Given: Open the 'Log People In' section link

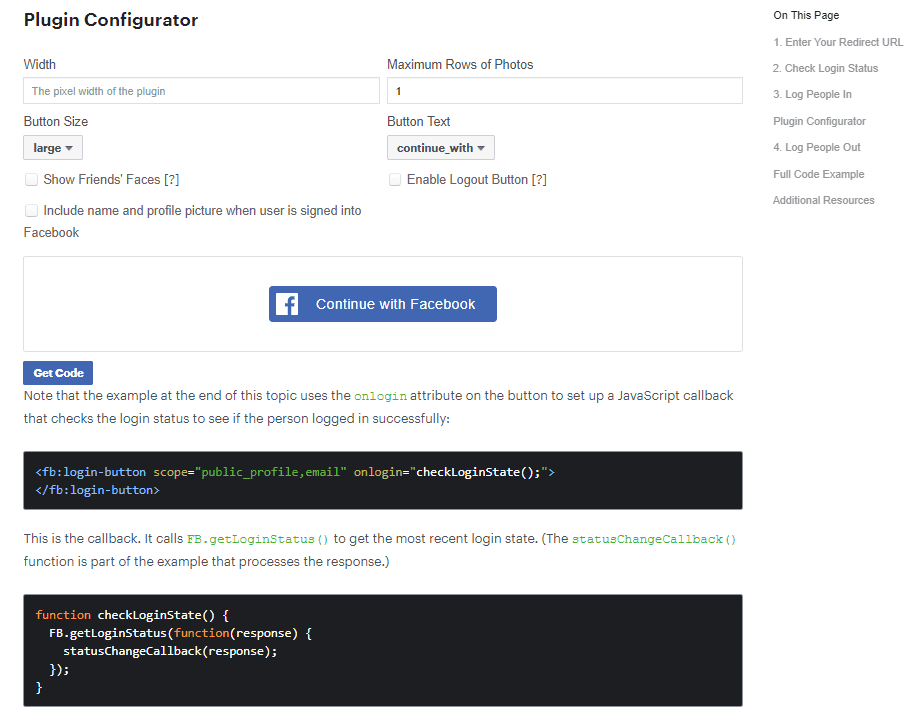Looking at the screenshot, I should pos(812,94).
